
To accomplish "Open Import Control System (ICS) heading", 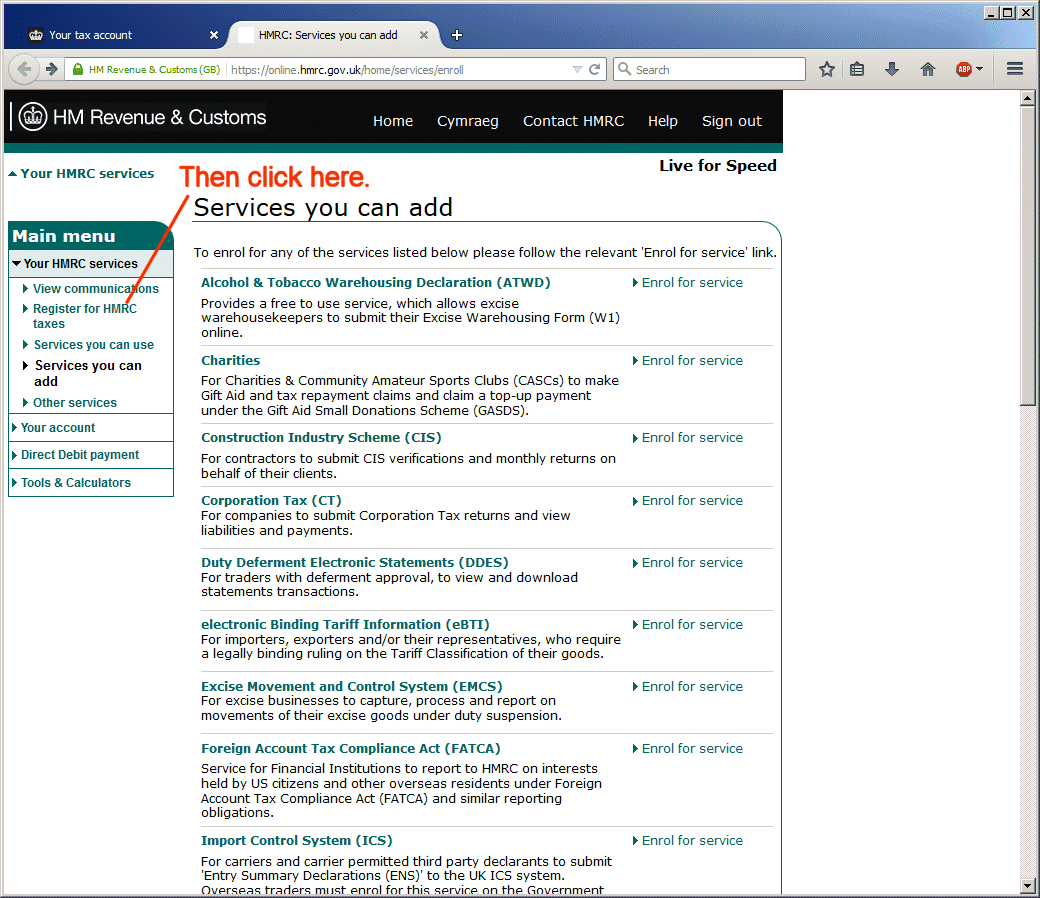I will click(296, 840).
